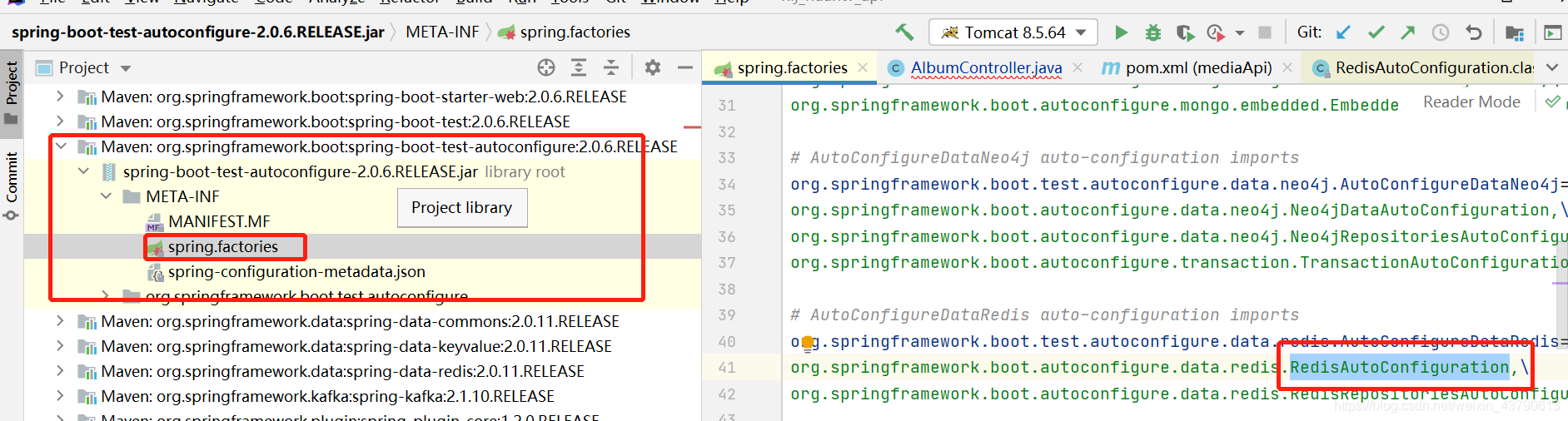This screenshot has height=421, width=1568.
Task: Click the highlighted RedisAutoConfiguration text on line 41
Action: (x=1399, y=367)
